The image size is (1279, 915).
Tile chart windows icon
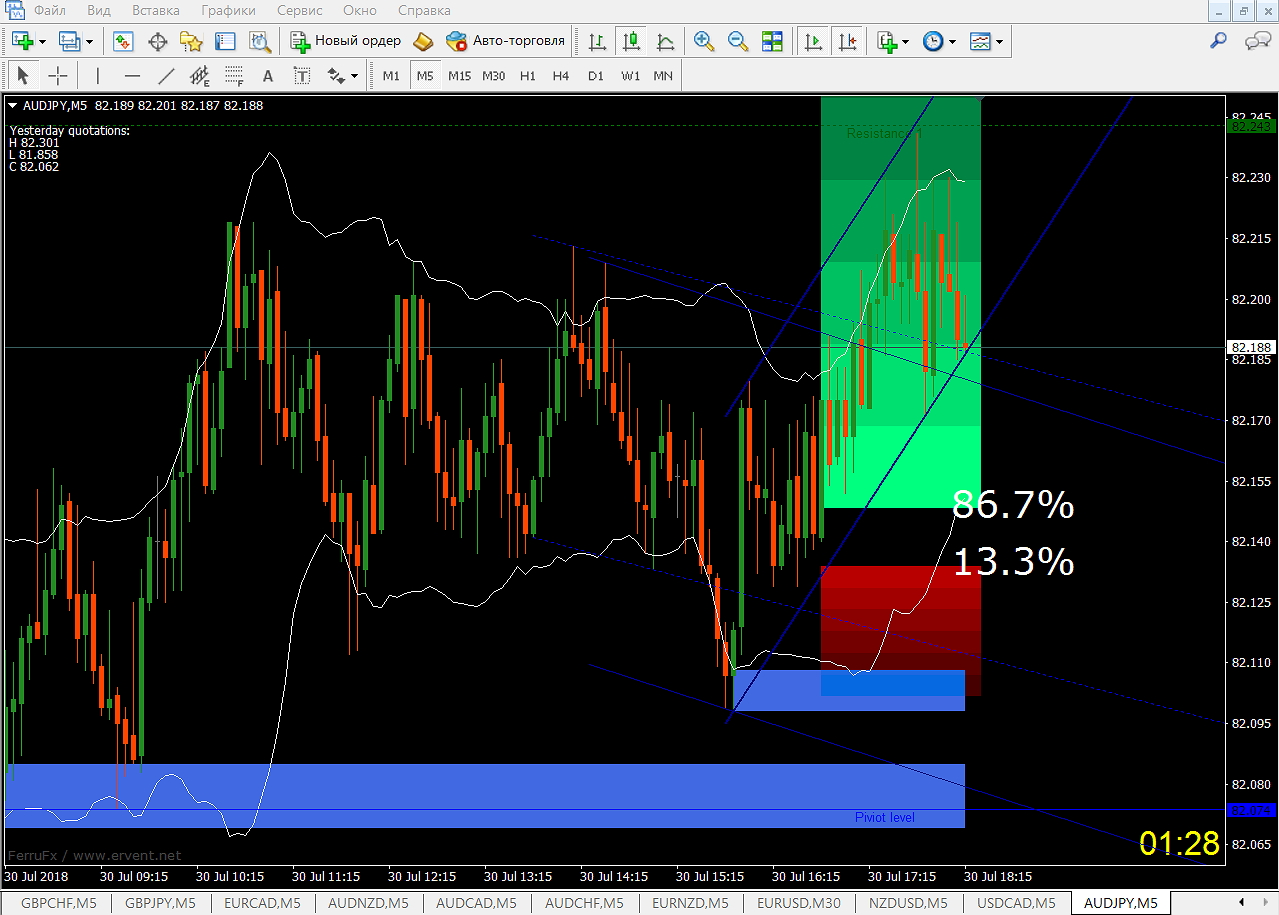(772, 41)
